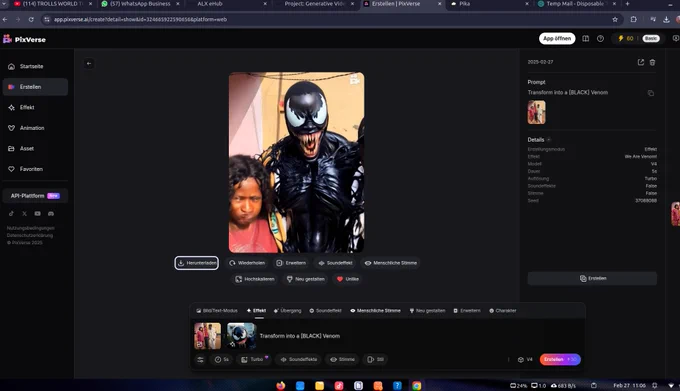Click App öffnen button

click(557, 39)
